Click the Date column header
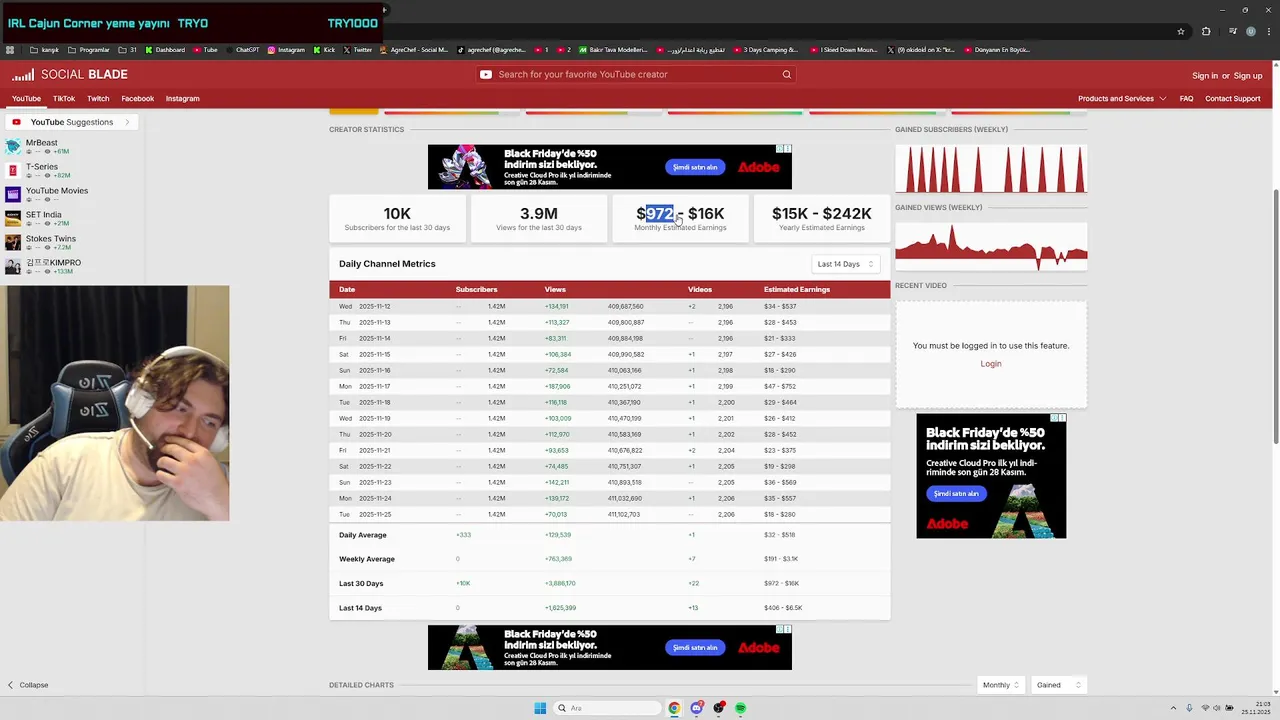The image size is (1280, 720). click(347, 290)
